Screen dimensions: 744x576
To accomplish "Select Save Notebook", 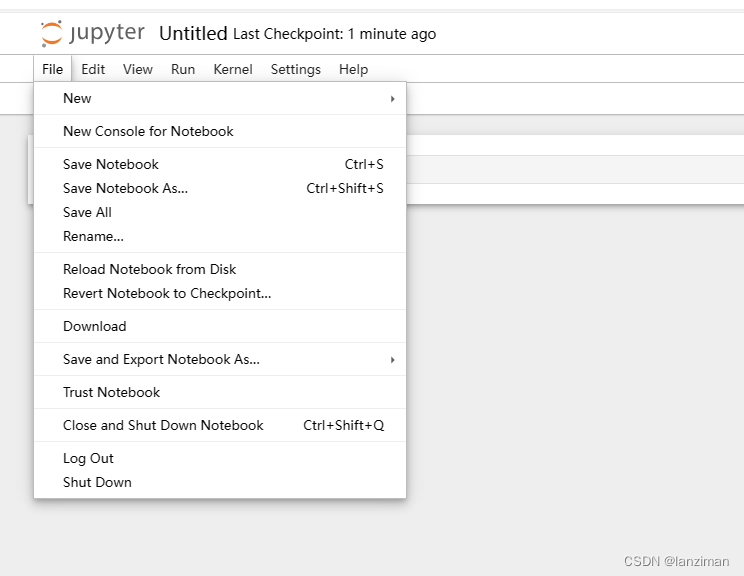I will pos(220,164).
